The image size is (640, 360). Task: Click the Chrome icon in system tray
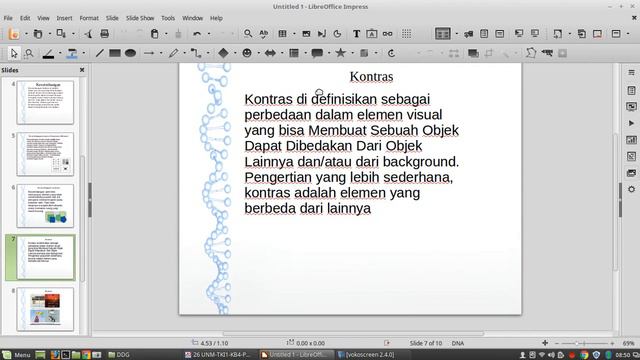[584, 355]
